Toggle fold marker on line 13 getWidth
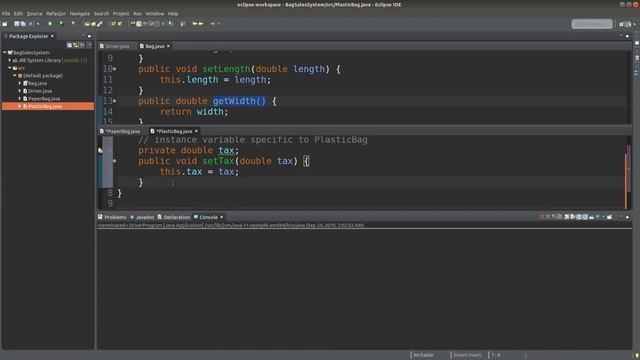Viewport: 640px width, 360px height. 115,101
